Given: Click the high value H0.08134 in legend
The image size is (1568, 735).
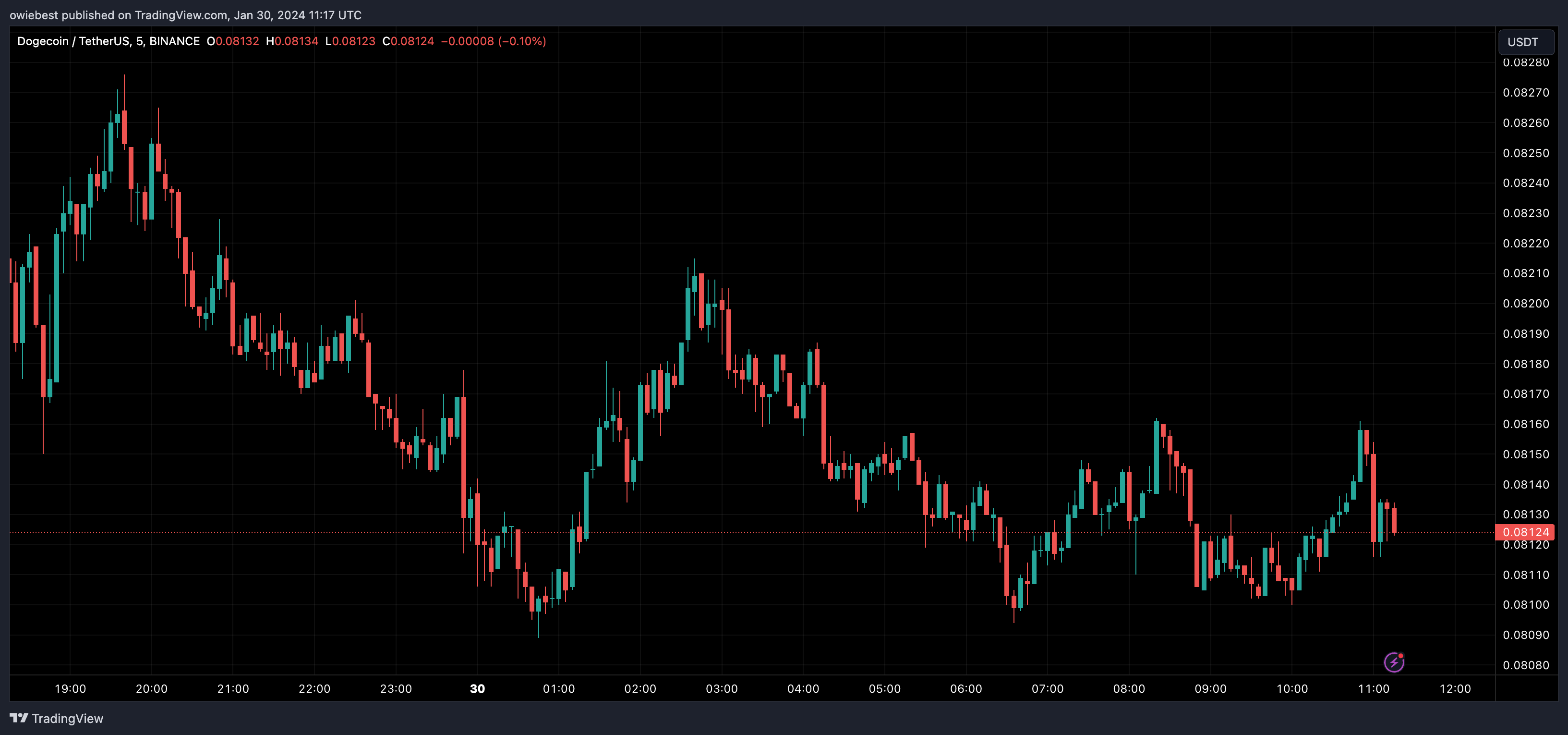Looking at the screenshot, I should [x=292, y=41].
